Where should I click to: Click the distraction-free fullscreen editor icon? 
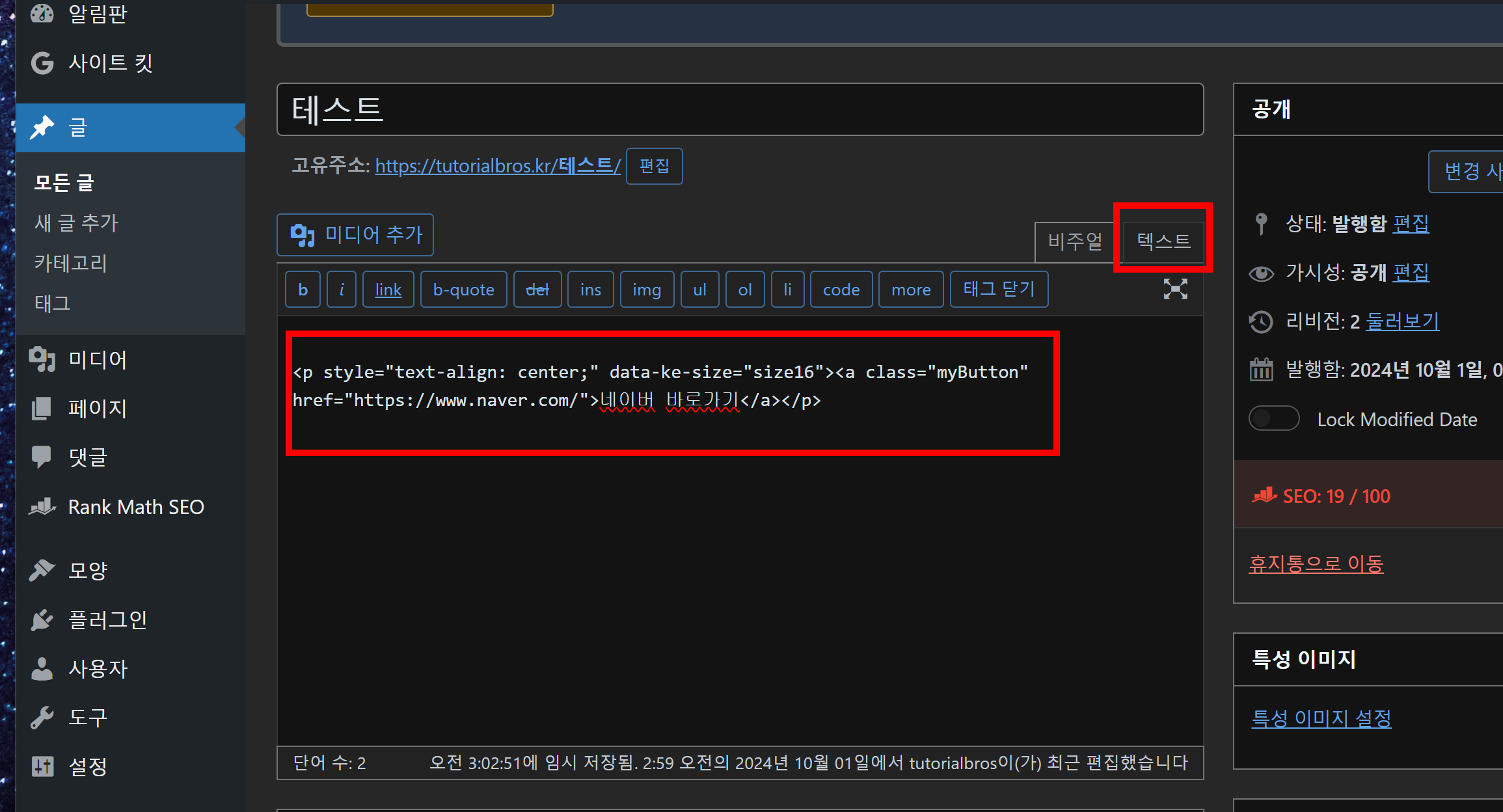[1175, 289]
